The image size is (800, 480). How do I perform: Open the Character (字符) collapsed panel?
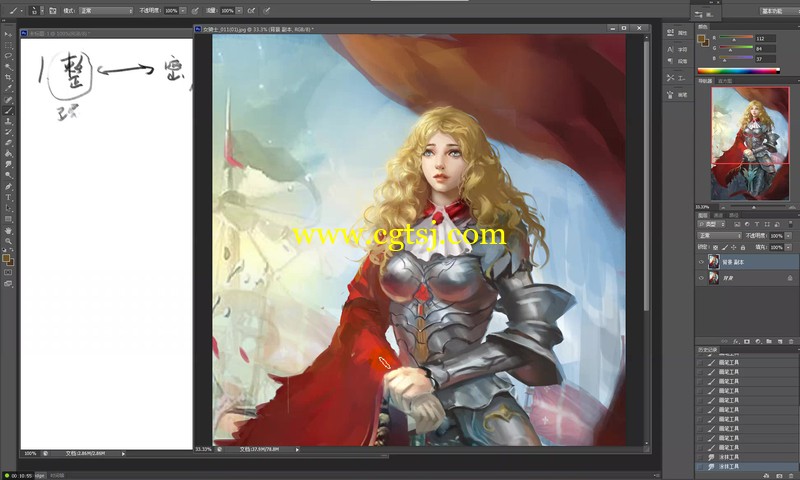677,49
